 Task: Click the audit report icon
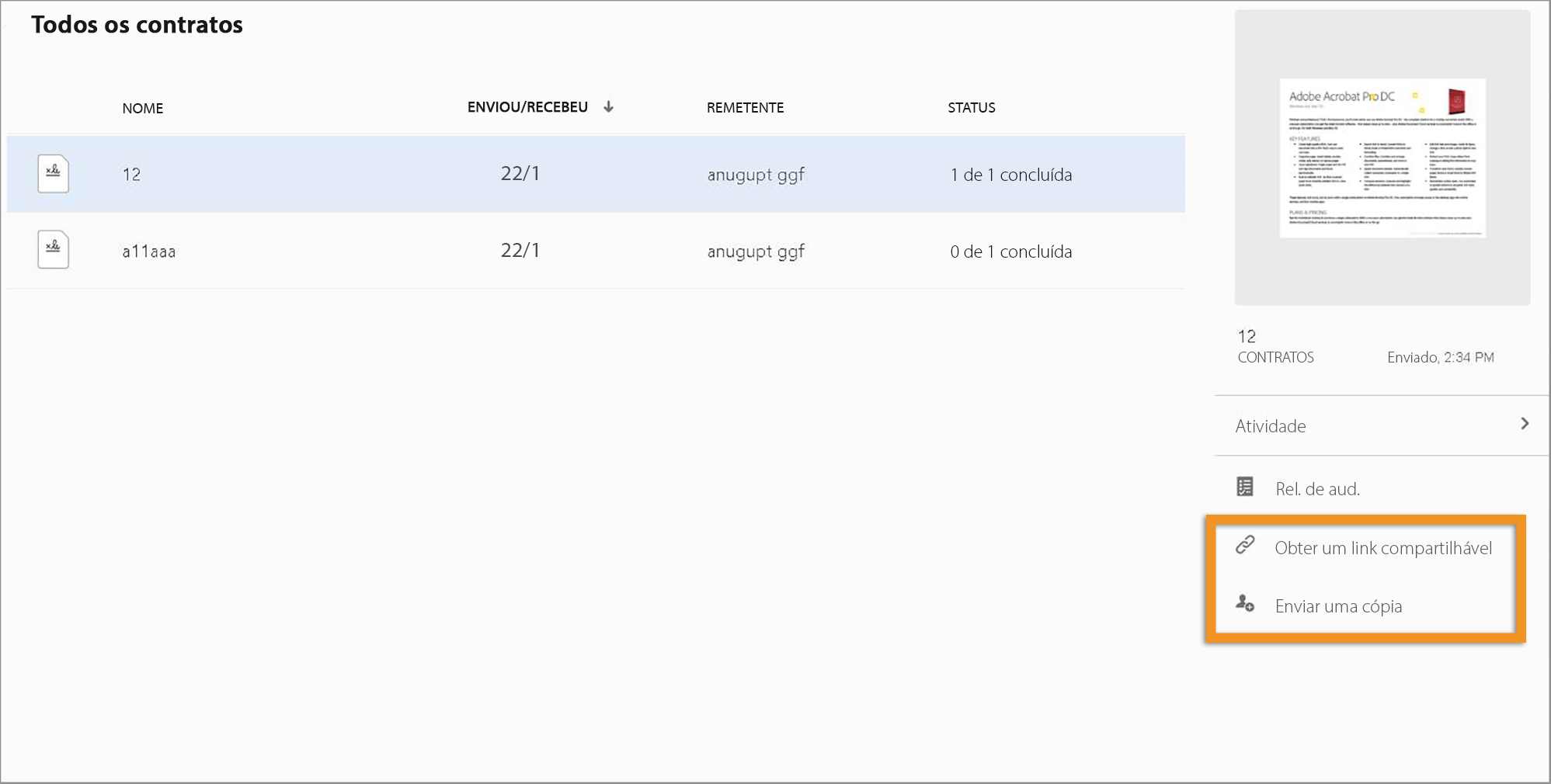point(1245,487)
